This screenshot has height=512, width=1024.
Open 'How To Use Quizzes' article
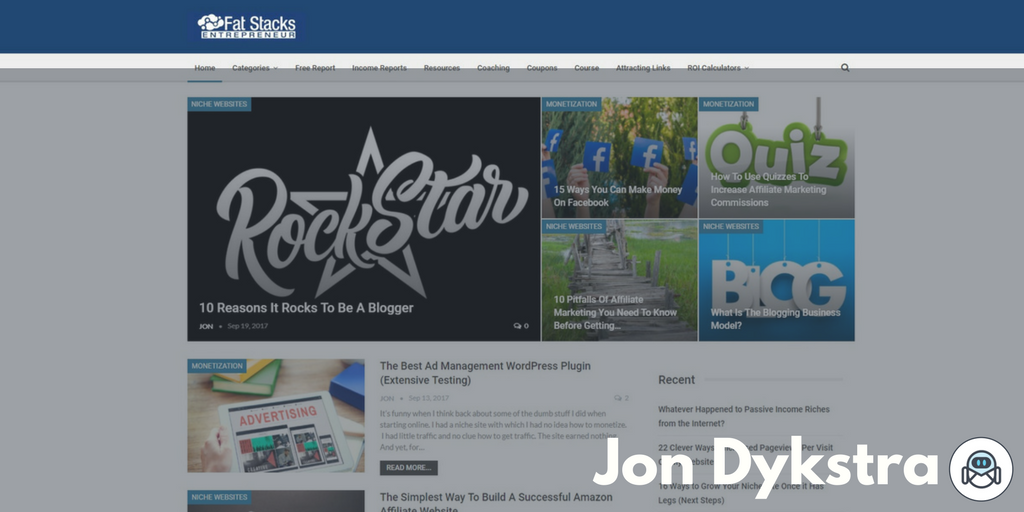point(768,189)
